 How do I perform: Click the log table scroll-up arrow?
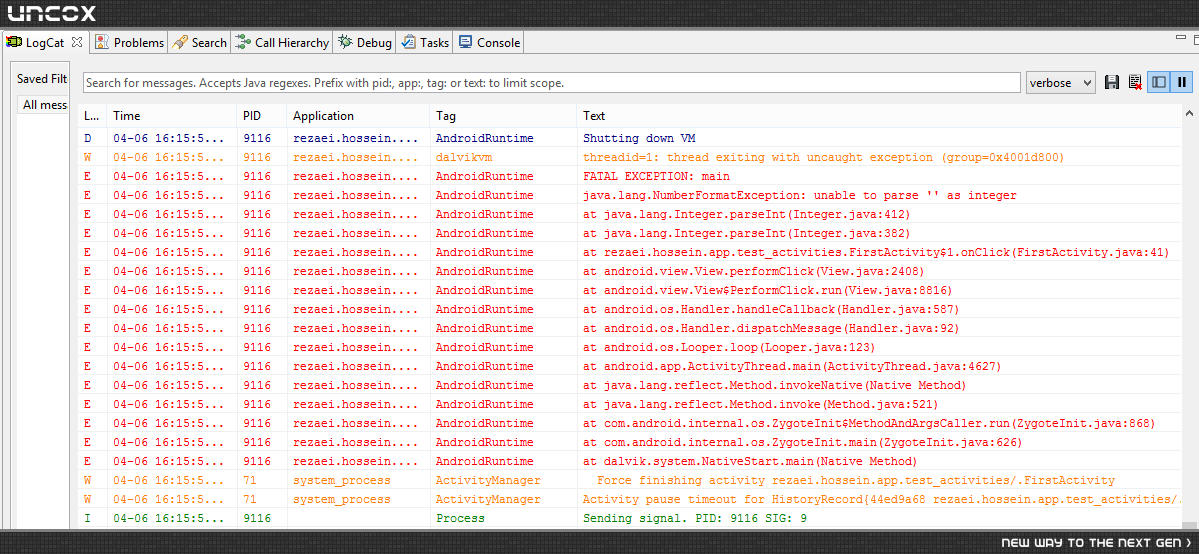[x=1189, y=113]
